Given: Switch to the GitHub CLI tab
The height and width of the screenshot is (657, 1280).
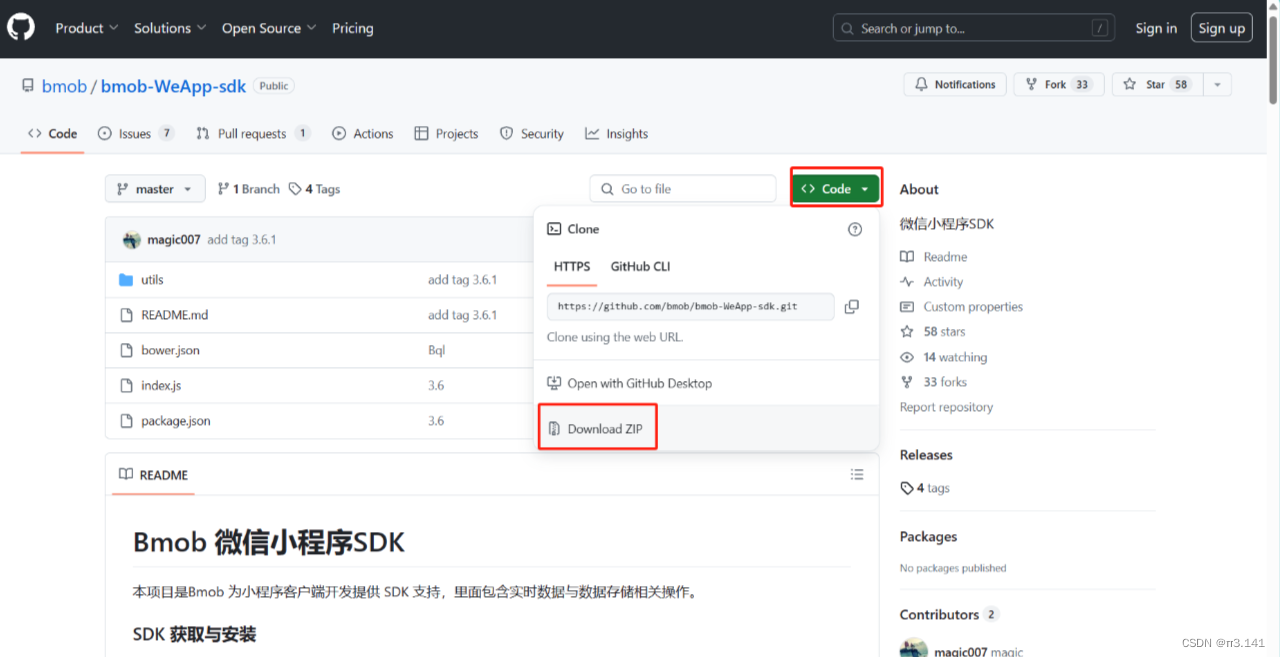Looking at the screenshot, I should (640, 266).
